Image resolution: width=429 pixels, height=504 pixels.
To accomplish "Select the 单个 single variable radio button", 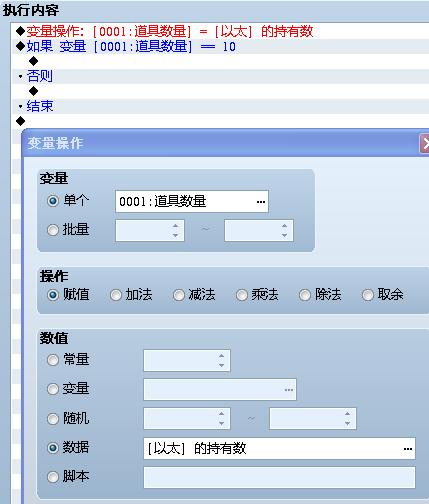I will [x=53, y=201].
